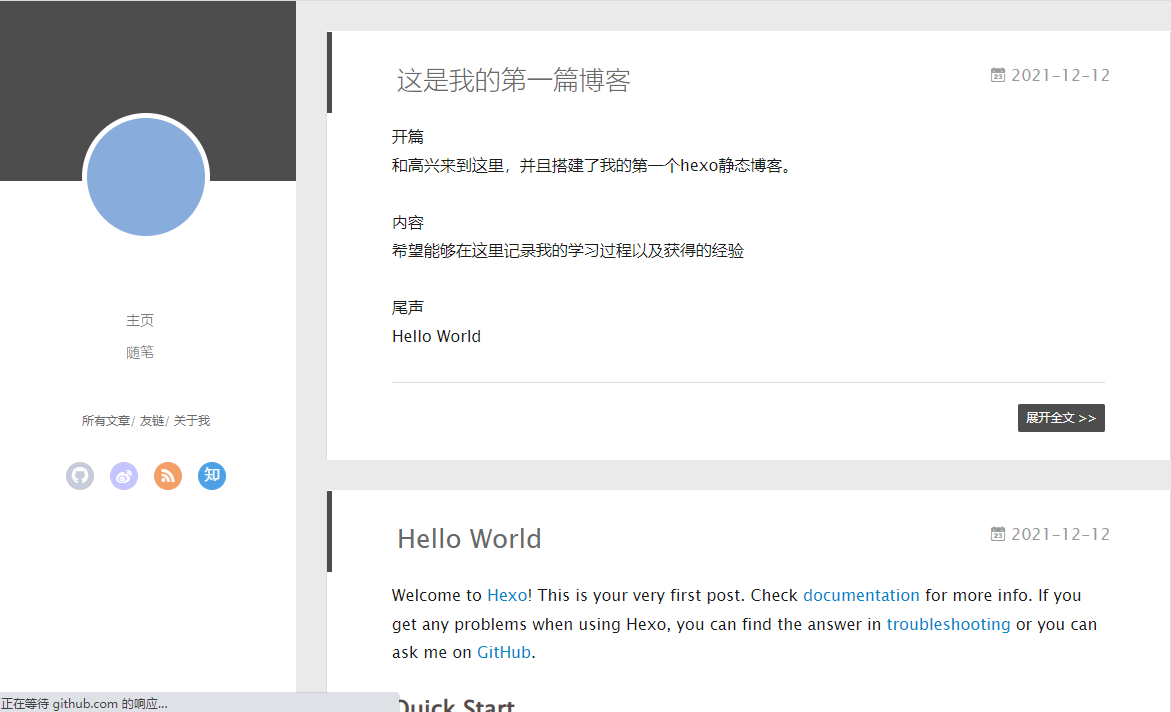Click the line 希望能够在这里记录我的学习过程
Viewport: 1171px width, 712px height.
568,251
